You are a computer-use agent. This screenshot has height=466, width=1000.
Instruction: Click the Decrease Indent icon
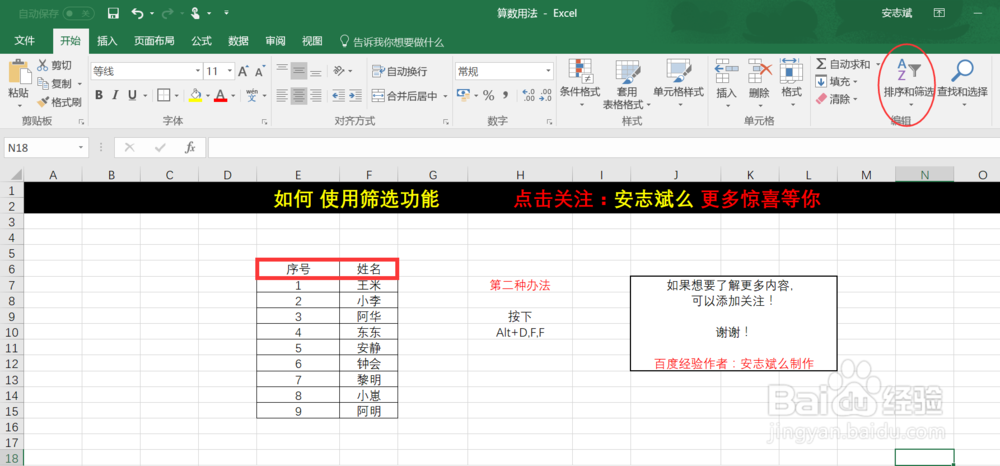coord(338,96)
